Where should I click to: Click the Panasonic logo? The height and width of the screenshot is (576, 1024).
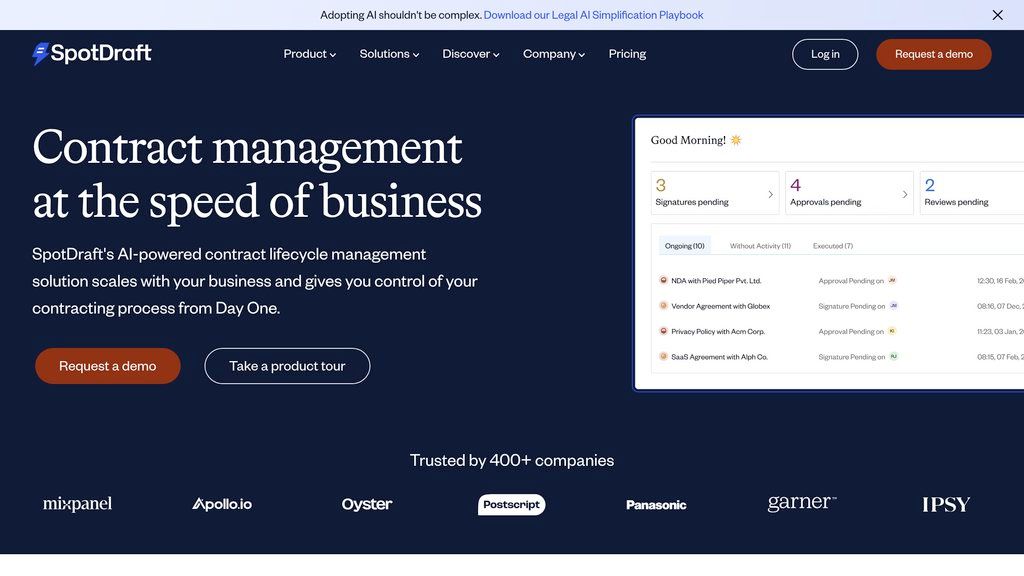point(656,505)
